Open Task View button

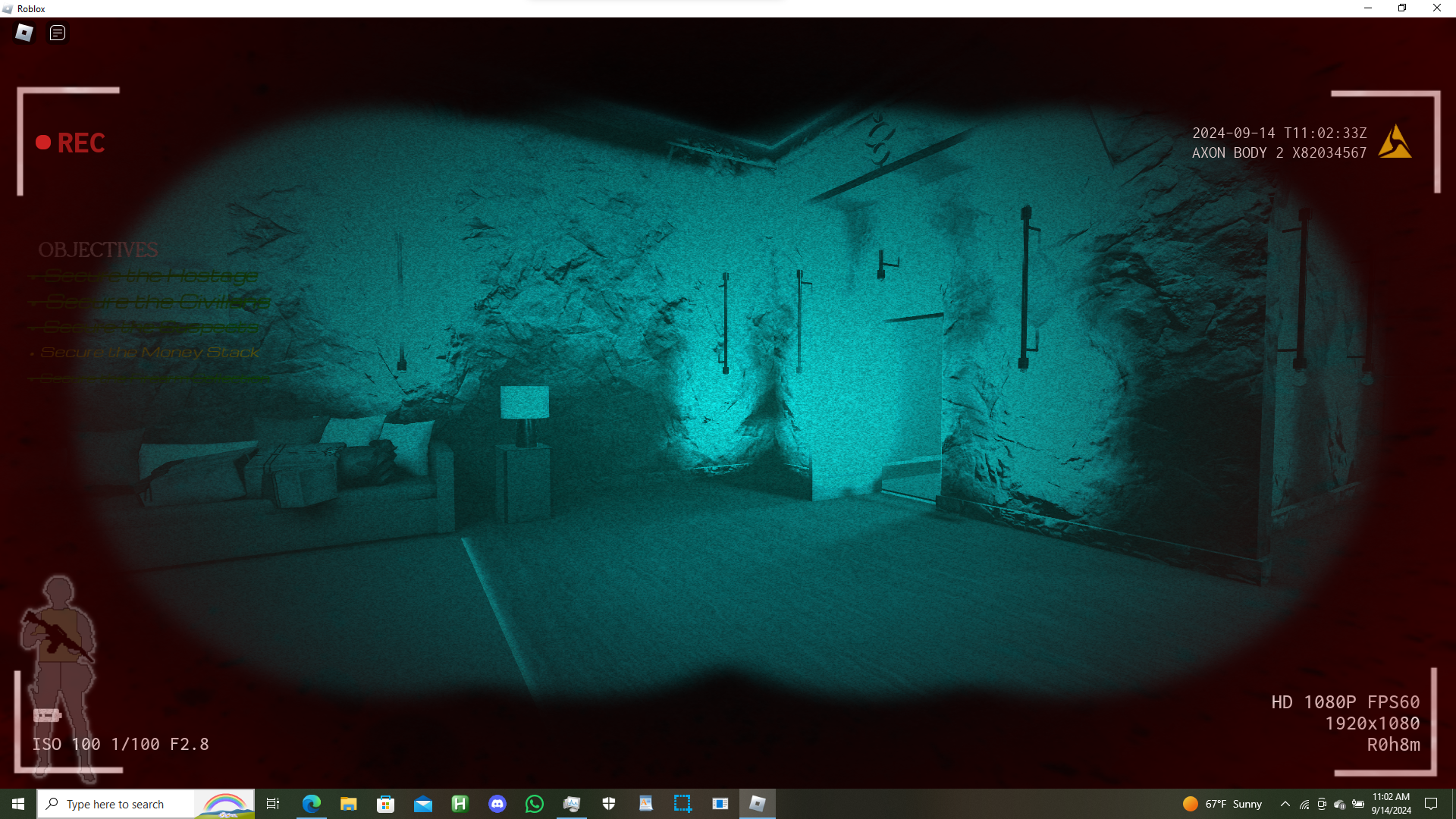[x=273, y=804]
